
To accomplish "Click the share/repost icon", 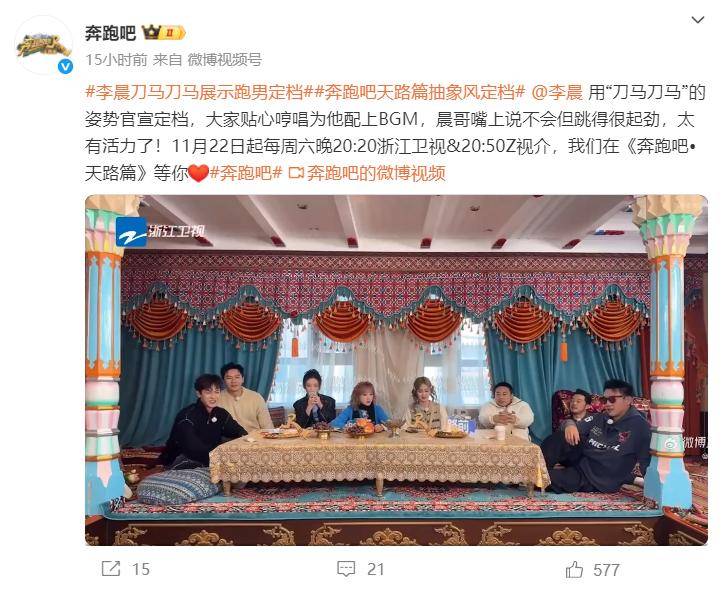I will tap(111, 568).
